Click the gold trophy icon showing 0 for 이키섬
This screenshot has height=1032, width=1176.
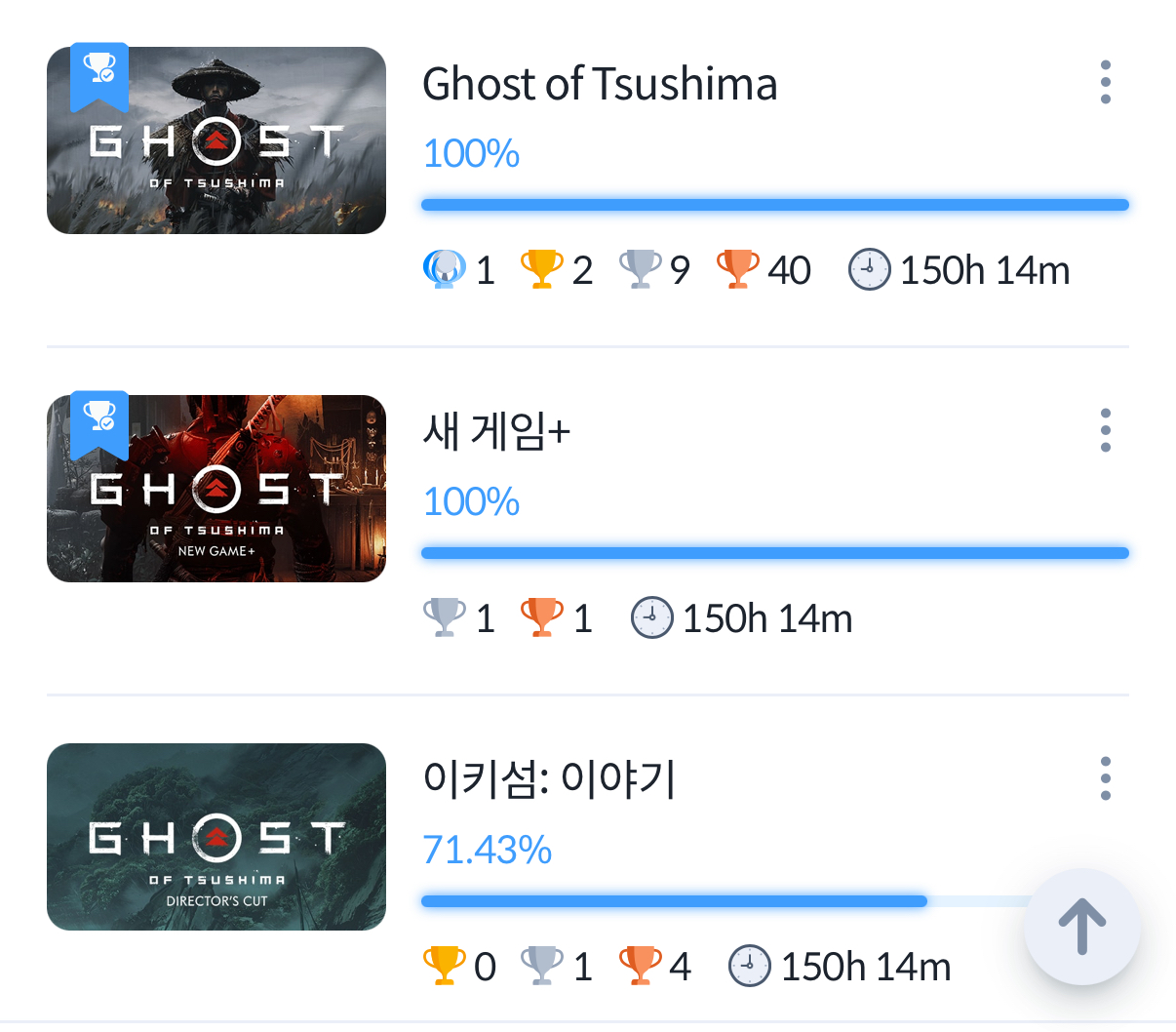(x=444, y=966)
